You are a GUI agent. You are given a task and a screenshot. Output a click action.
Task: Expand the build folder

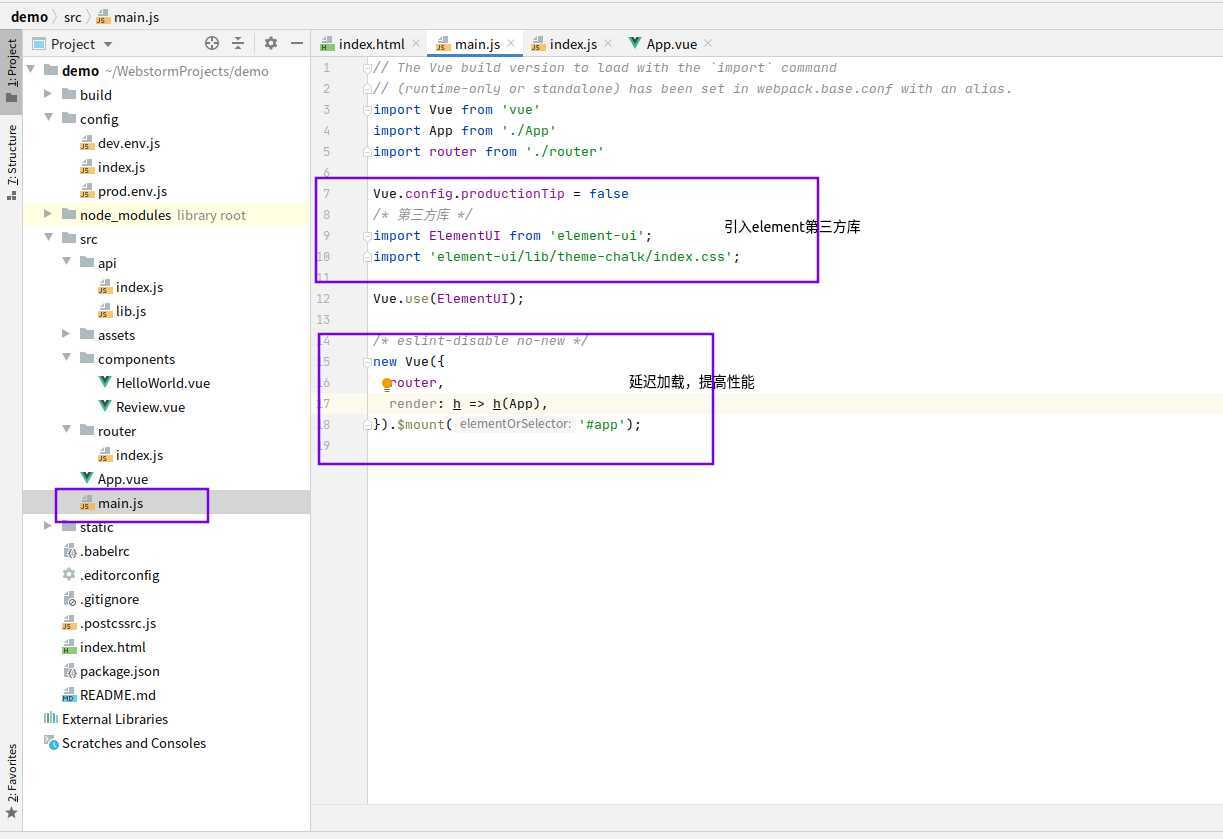pos(48,95)
